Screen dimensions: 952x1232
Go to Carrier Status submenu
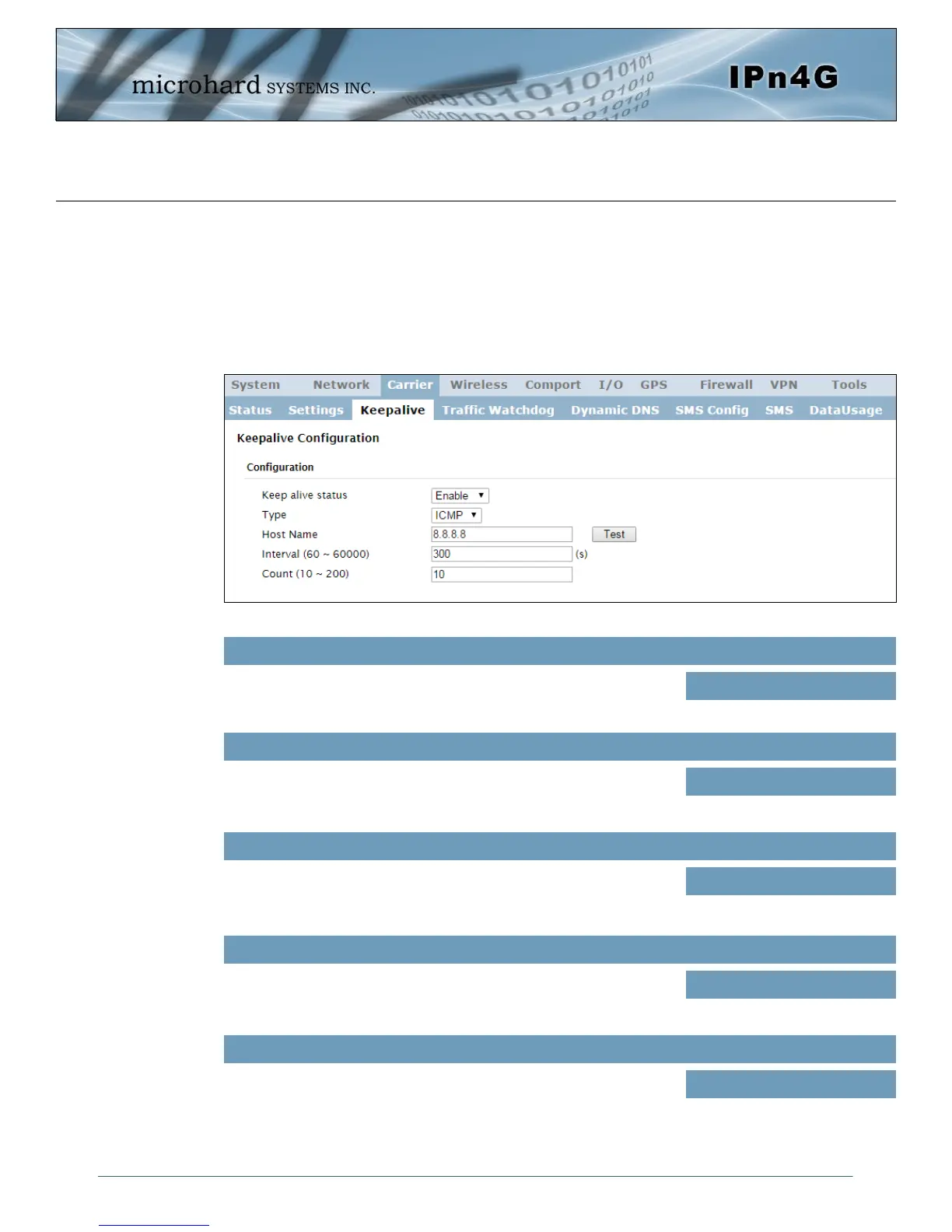[250, 410]
